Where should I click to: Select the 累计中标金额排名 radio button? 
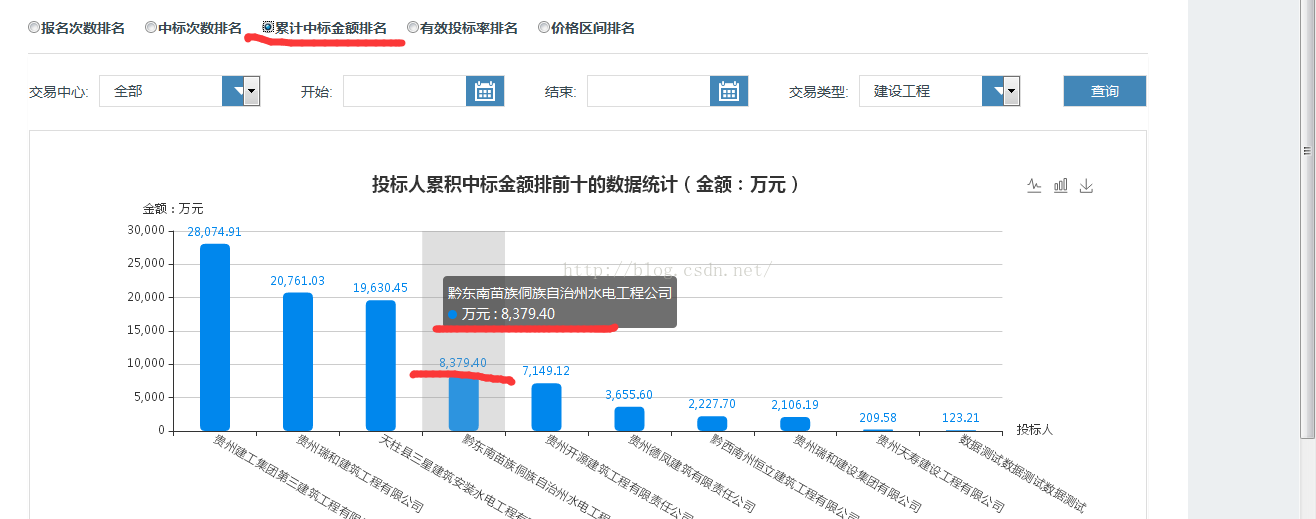[x=268, y=27]
